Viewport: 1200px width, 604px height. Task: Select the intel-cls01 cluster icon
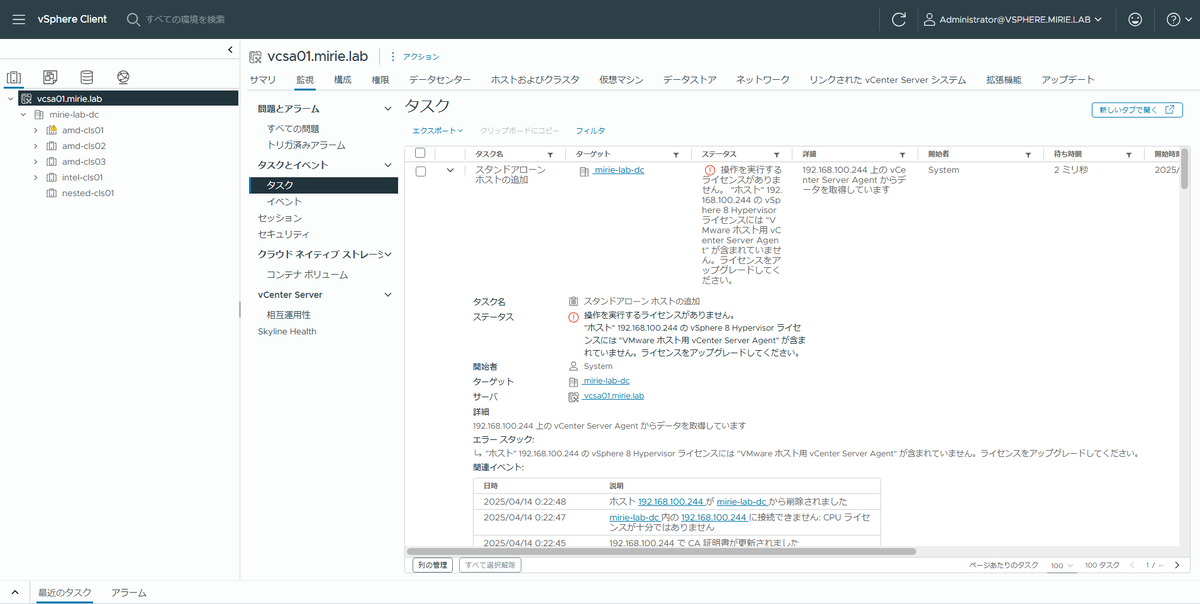(x=52, y=177)
